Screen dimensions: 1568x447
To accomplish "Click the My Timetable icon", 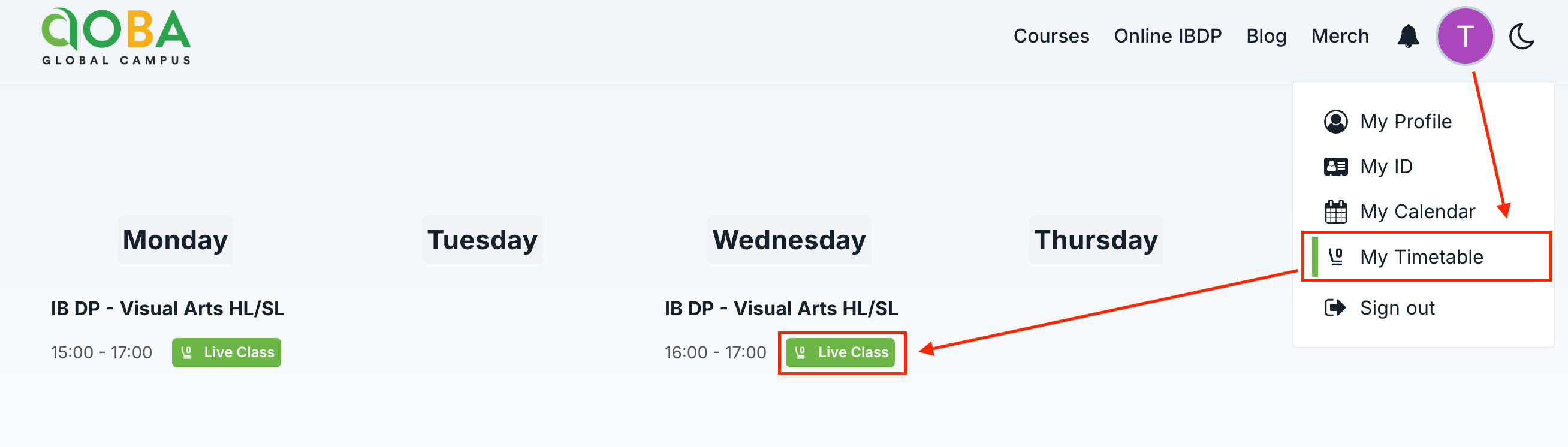I will (1335, 256).
